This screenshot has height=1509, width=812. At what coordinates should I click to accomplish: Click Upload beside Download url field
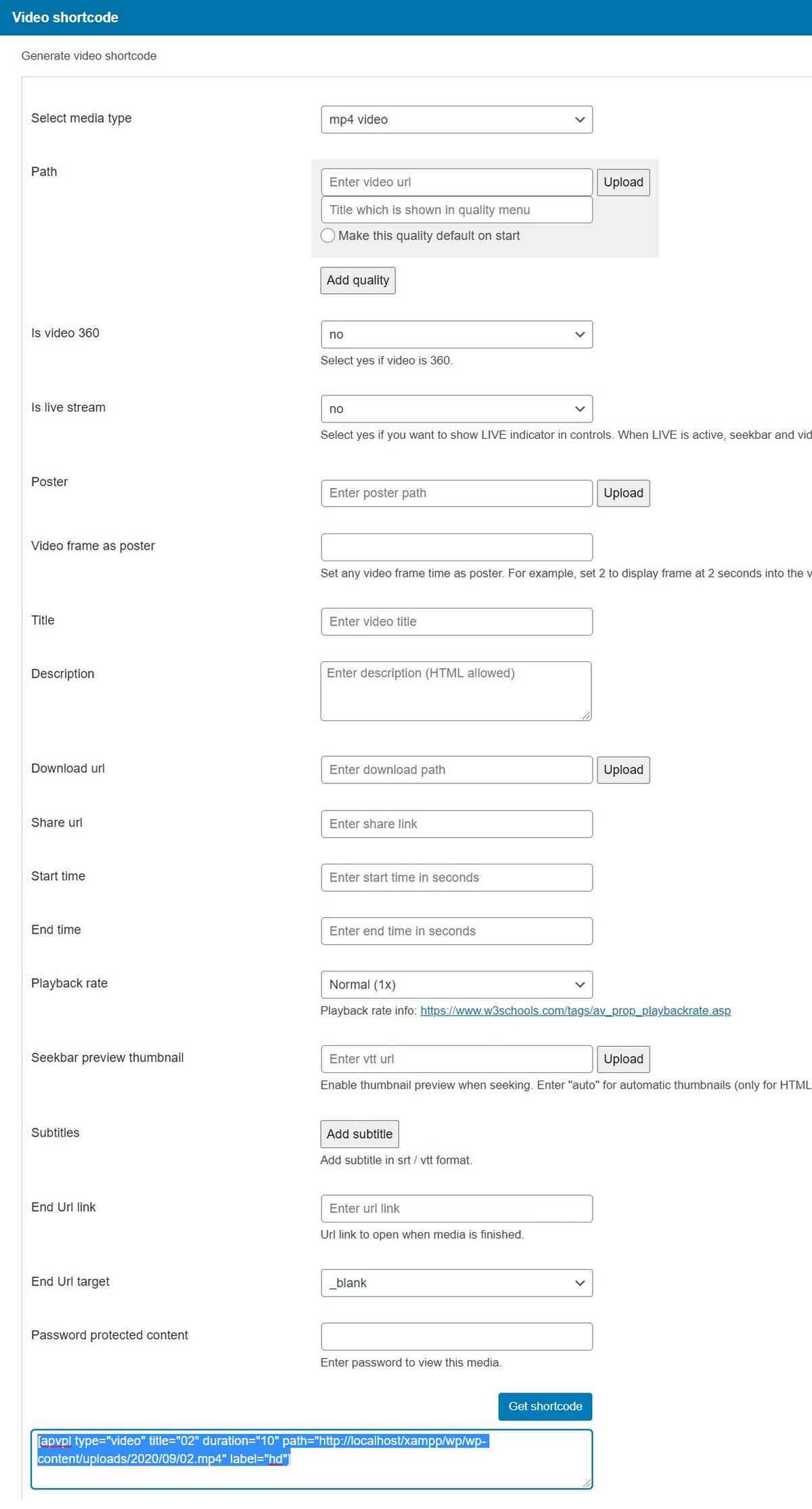tap(623, 770)
